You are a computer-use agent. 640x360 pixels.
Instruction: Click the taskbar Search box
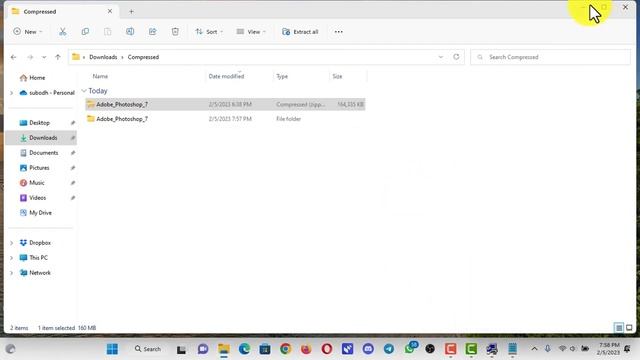point(148,349)
